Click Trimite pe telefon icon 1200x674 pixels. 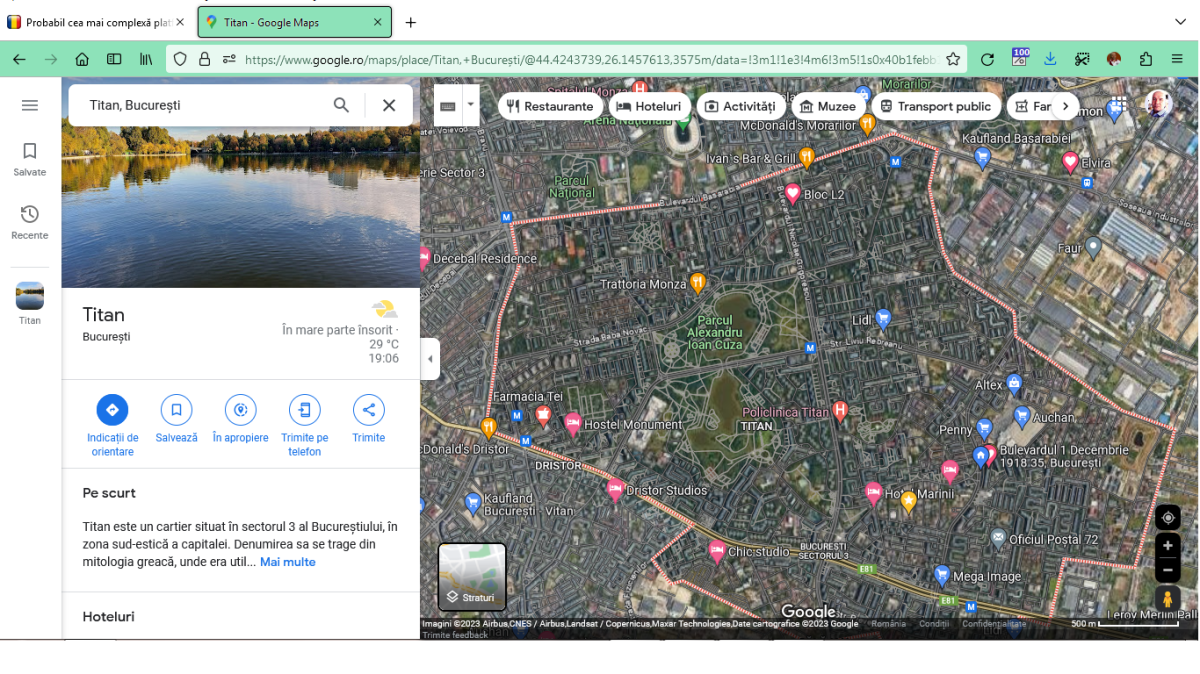304,410
